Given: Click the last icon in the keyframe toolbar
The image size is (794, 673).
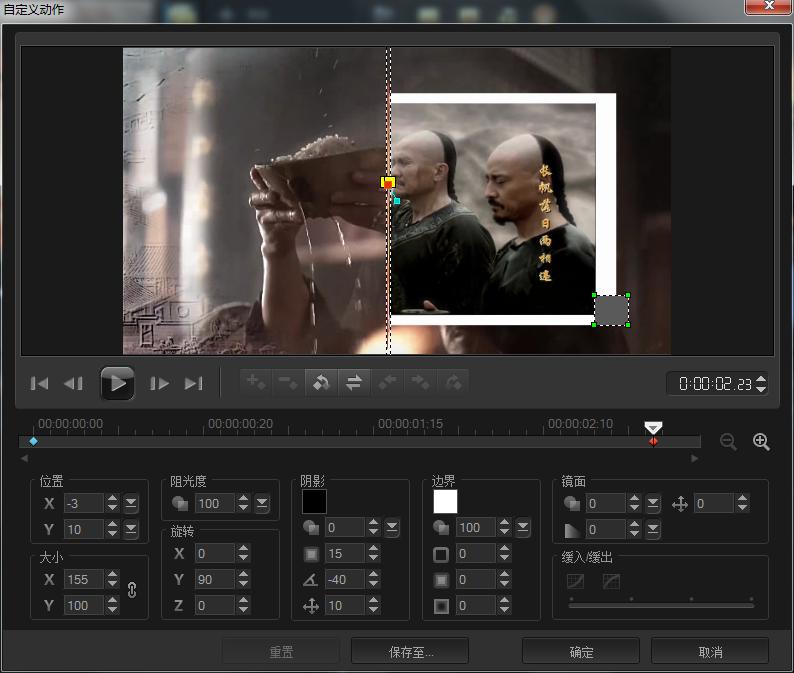Looking at the screenshot, I should point(453,382).
